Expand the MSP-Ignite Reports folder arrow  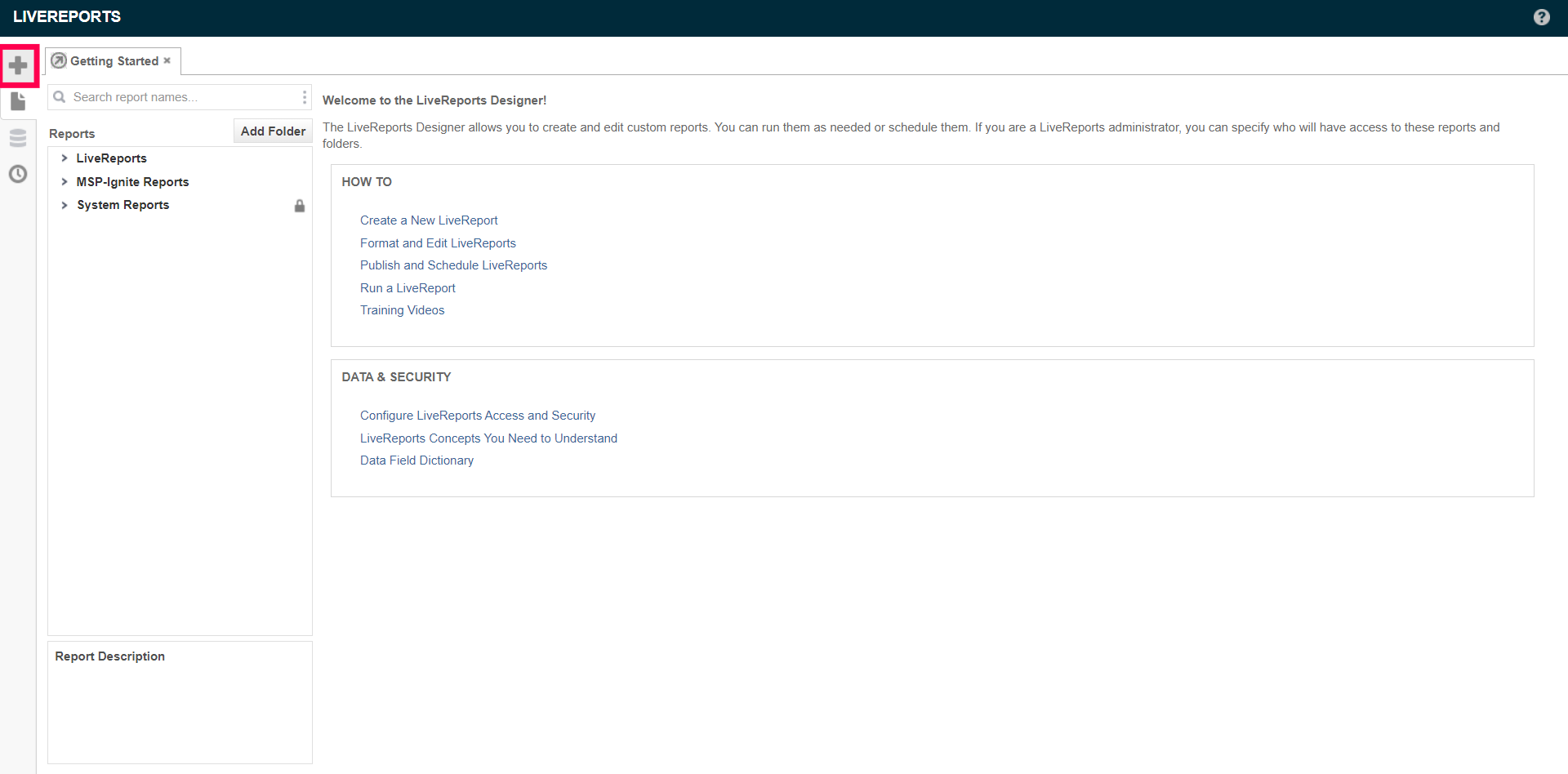pos(65,182)
